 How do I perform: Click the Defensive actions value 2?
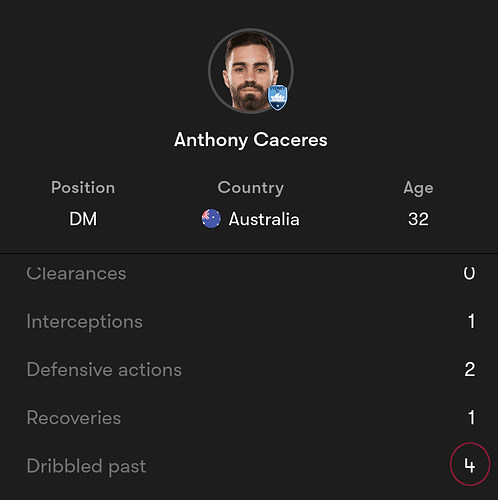(x=470, y=369)
